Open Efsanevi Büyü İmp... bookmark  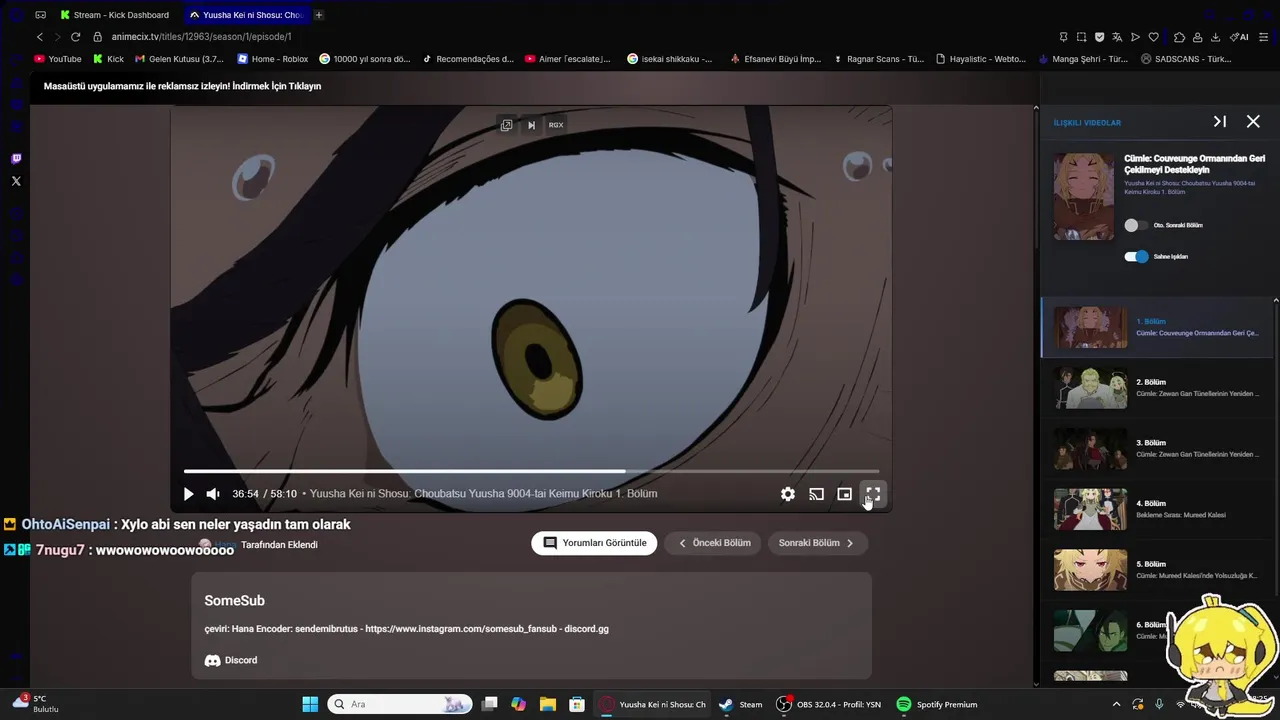coord(776,59)
